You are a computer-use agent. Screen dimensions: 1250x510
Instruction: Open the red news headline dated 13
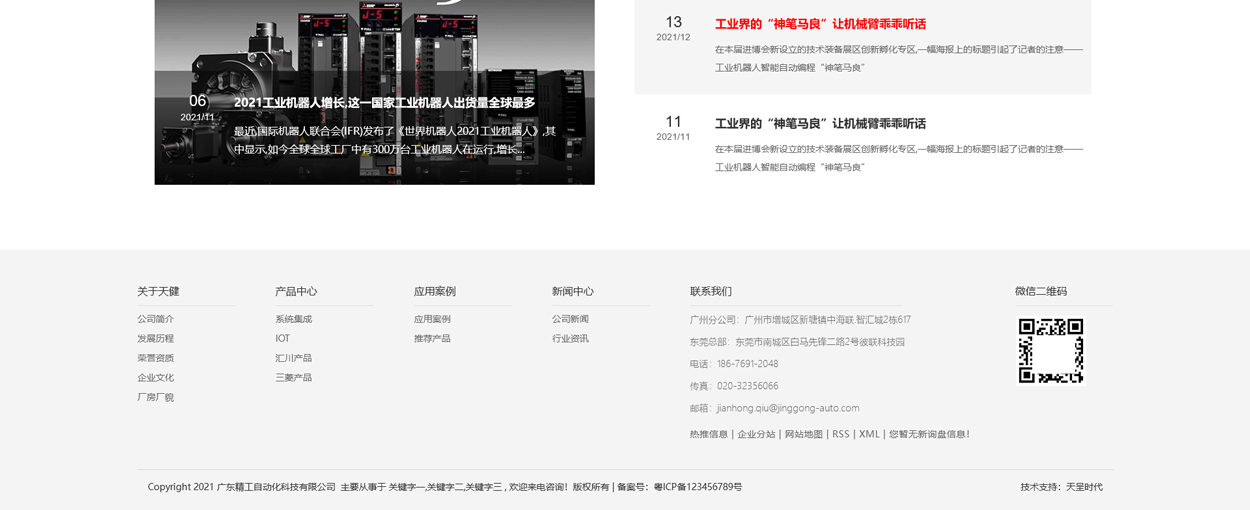(x=820, y=24)
